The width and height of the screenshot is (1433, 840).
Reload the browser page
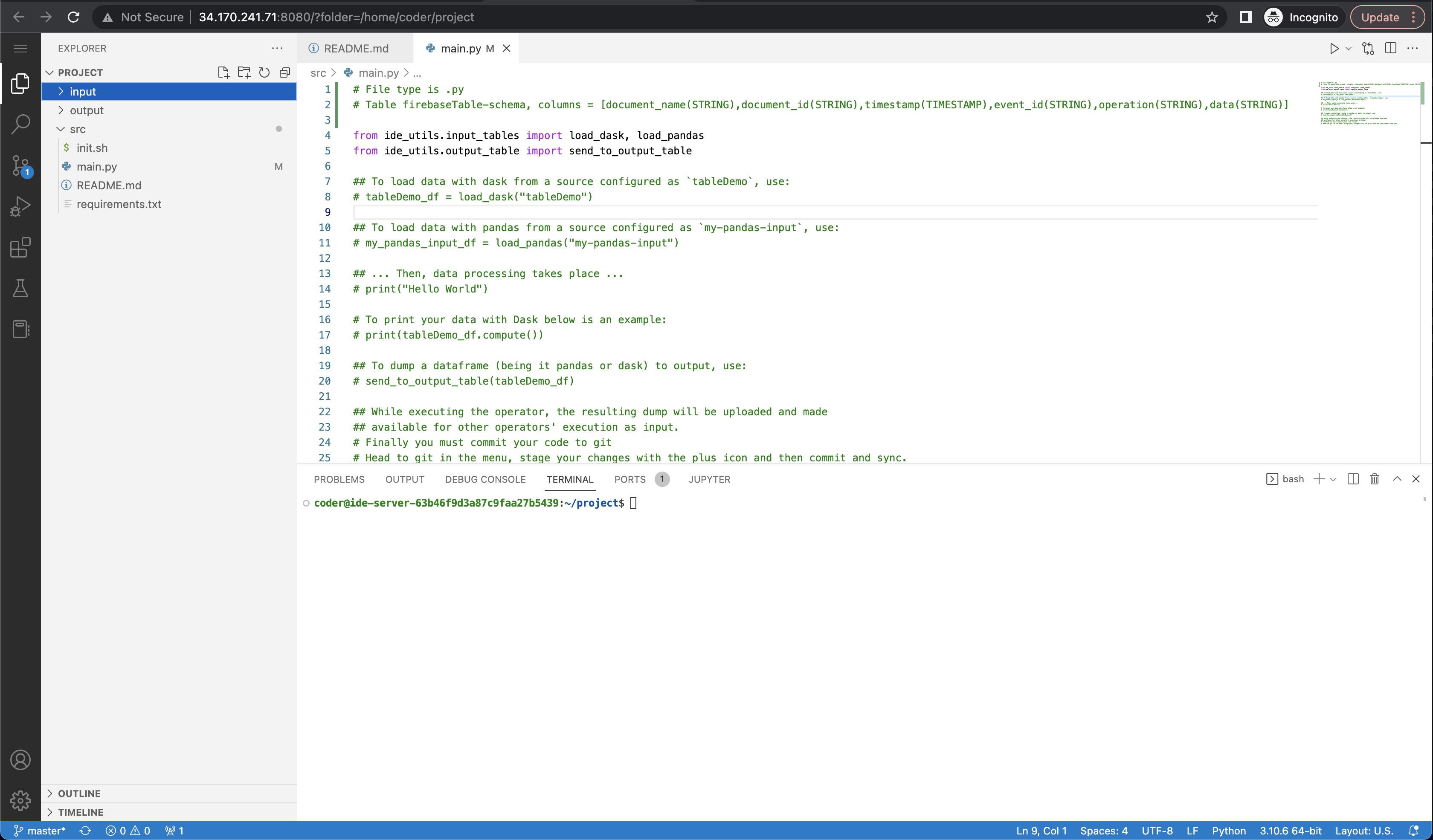pyautogui.click(x=73, y=17)
